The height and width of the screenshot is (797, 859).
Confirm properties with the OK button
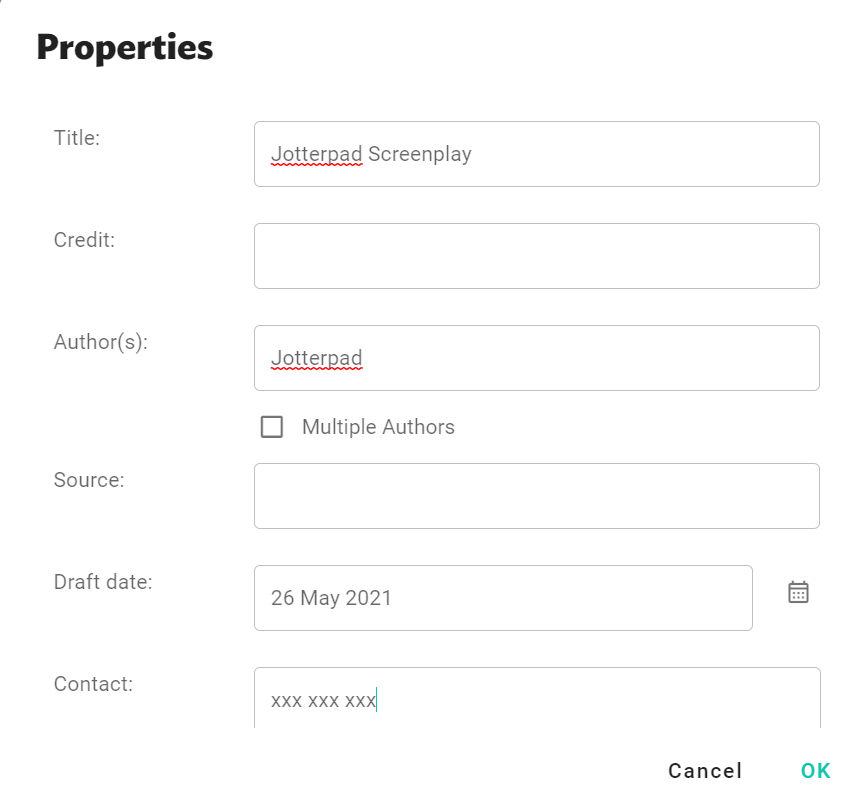[816, 771]
